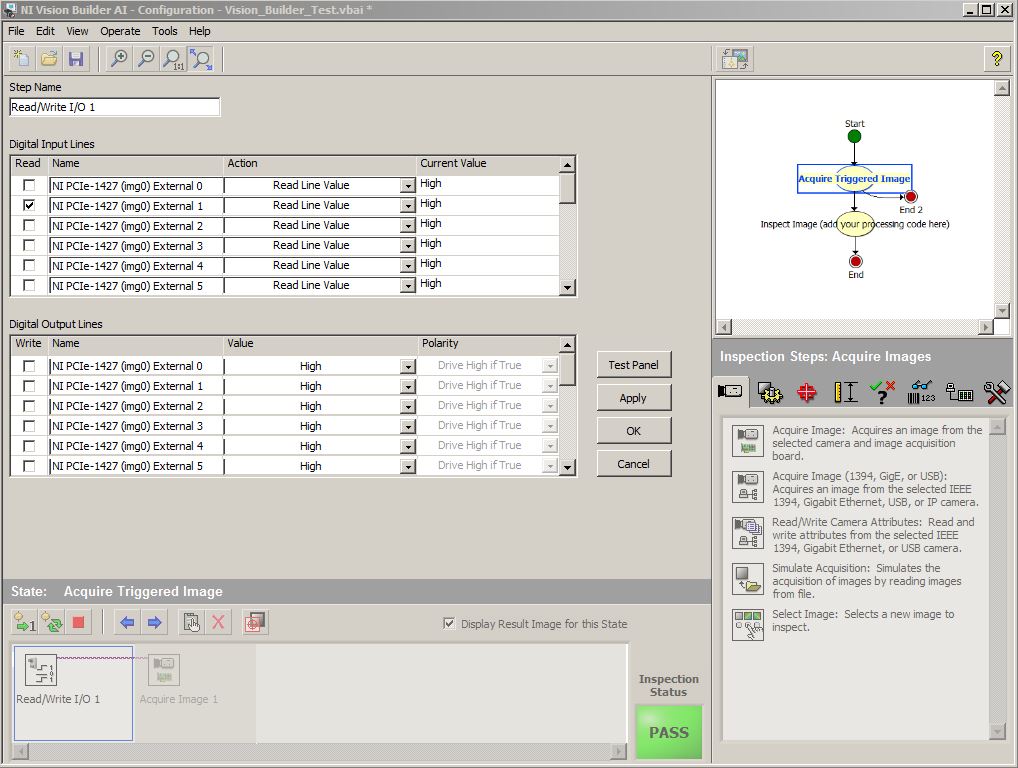Click the Edit Step icon with the hand
Image resolution: width=1018 pixels, height=768 pixels.
[x=191, y=623]
